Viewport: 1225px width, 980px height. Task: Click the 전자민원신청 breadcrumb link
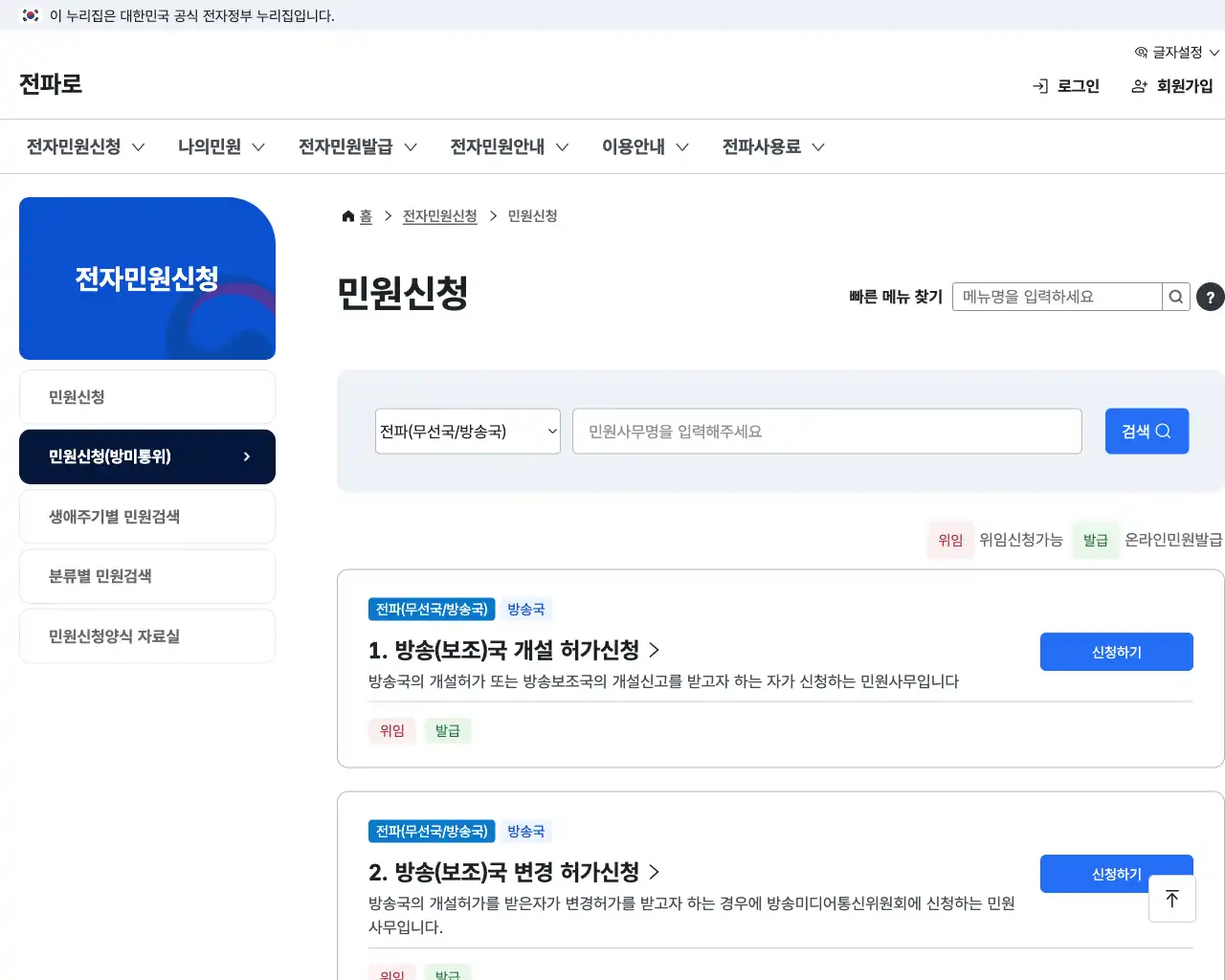coord(440,216)
